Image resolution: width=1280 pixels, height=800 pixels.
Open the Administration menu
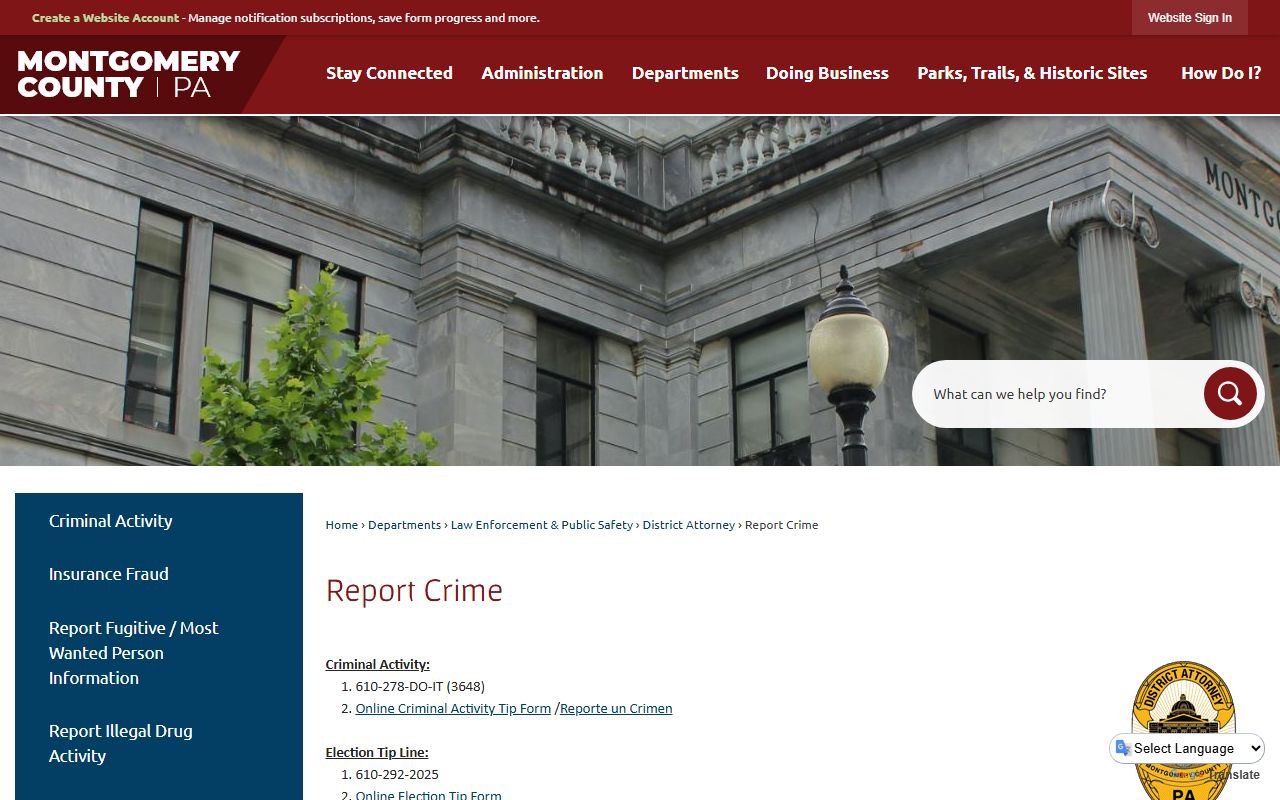(x=542, y=73)
